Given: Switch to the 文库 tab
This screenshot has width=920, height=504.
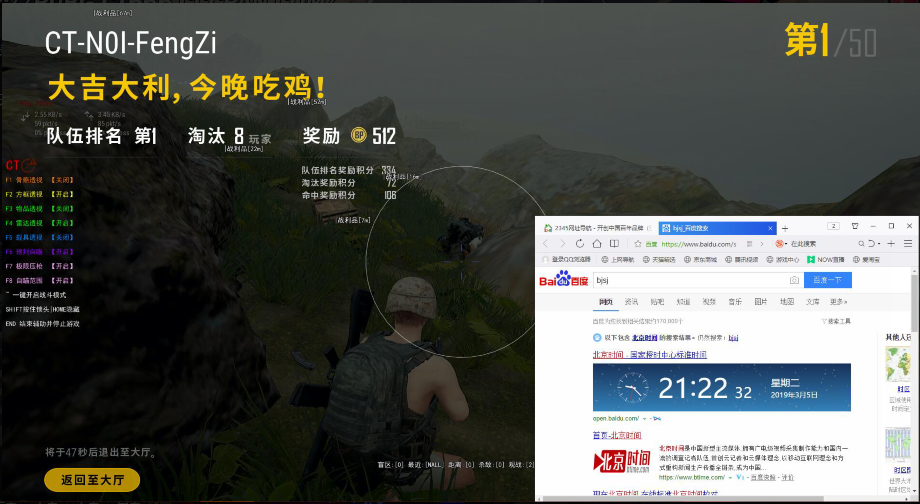Looking at the screenshot, I should click(x=813, y=302).
